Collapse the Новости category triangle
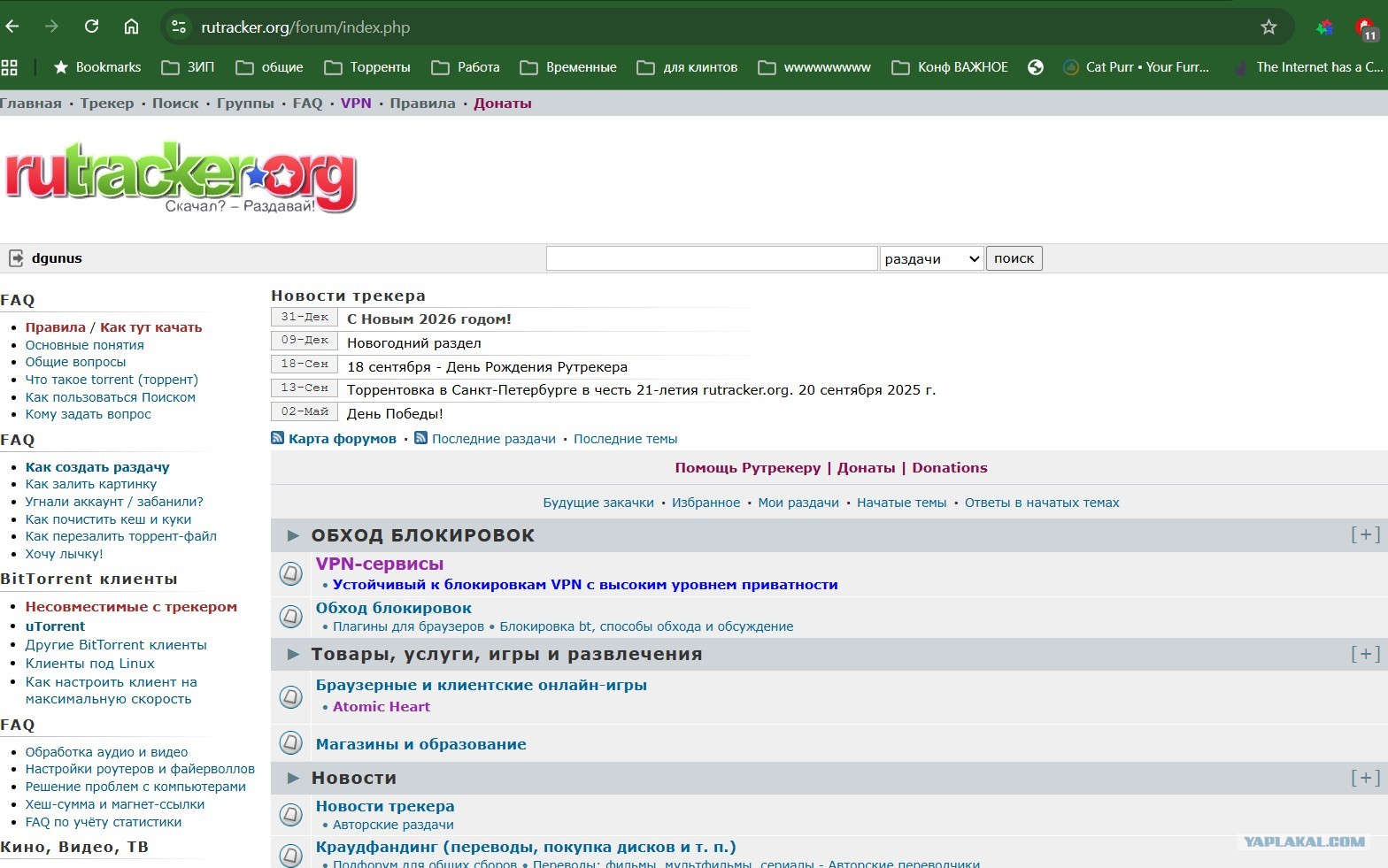1388x868 pixels. click(293, 779)
